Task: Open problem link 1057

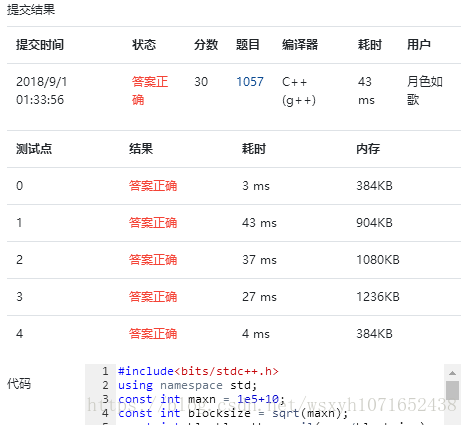Action: point(250,82)
